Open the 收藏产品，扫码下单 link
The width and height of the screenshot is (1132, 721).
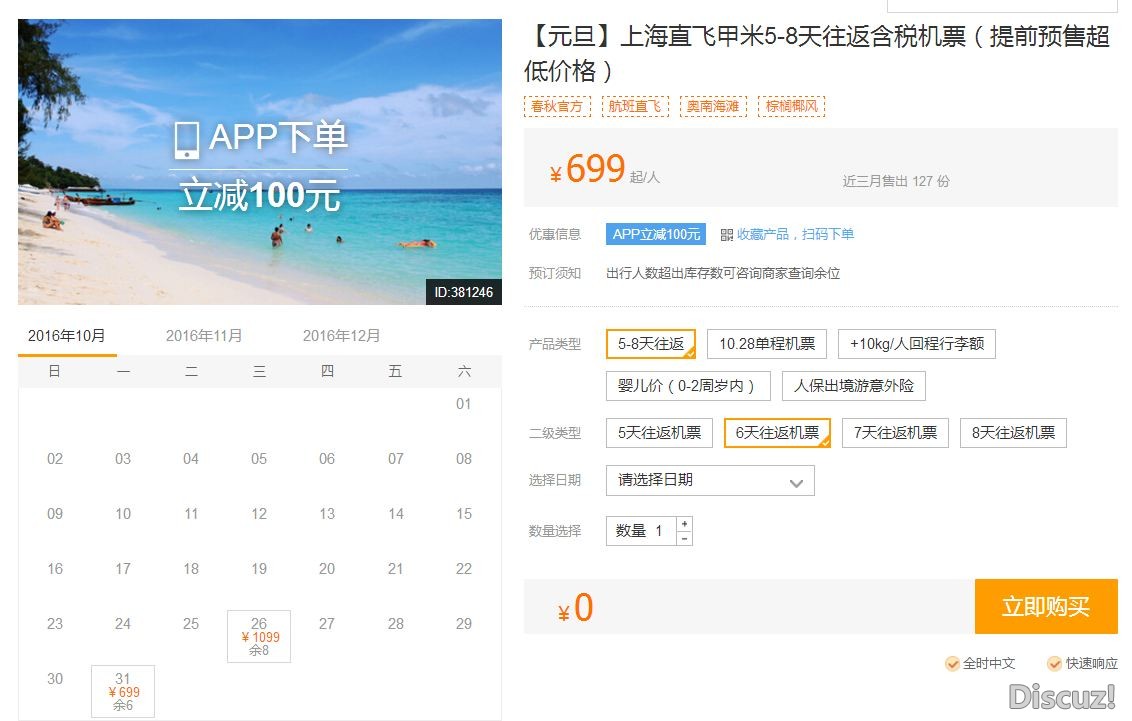click(795, 235)
